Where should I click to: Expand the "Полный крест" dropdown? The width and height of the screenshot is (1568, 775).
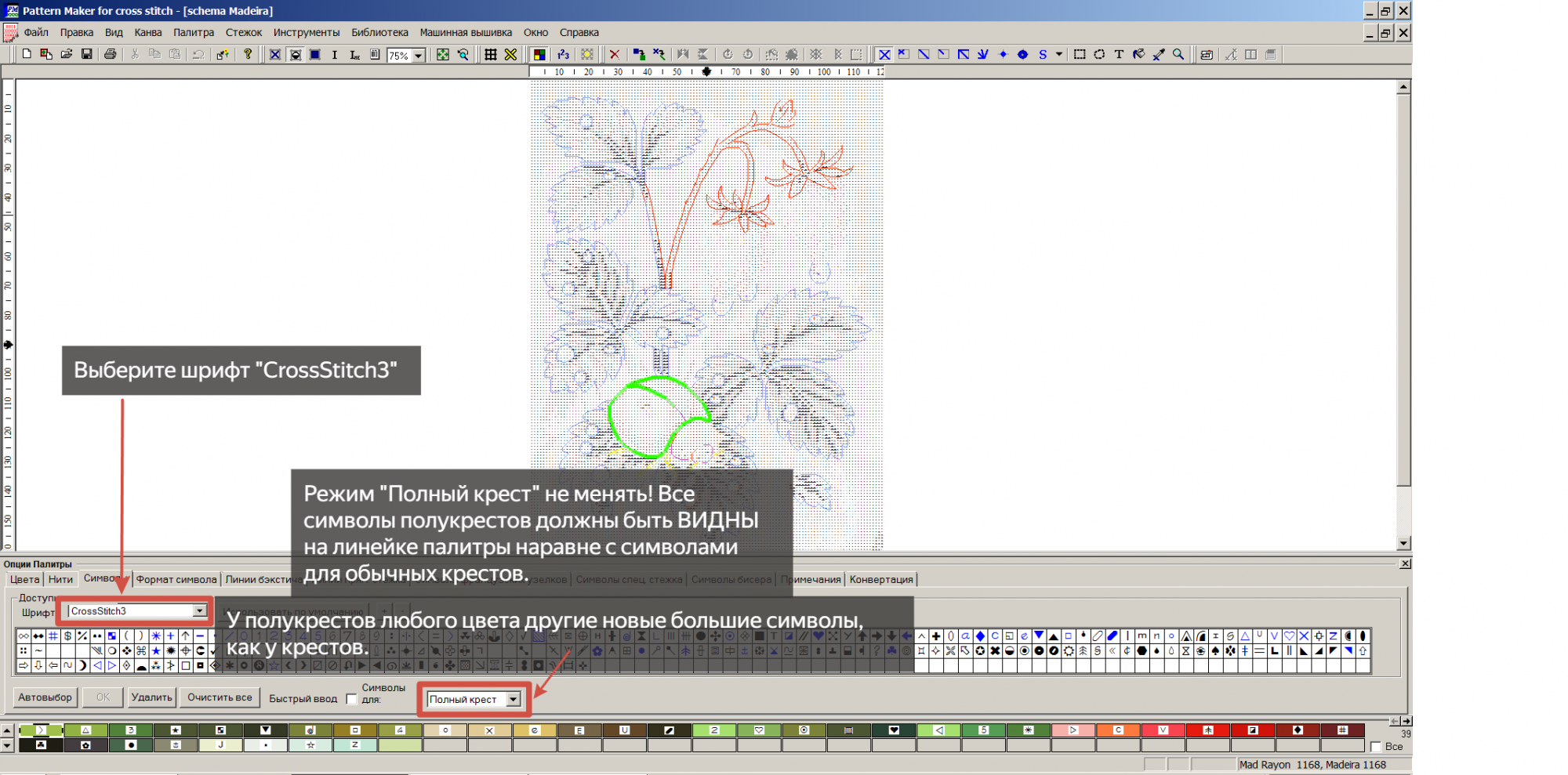[514, 699]
